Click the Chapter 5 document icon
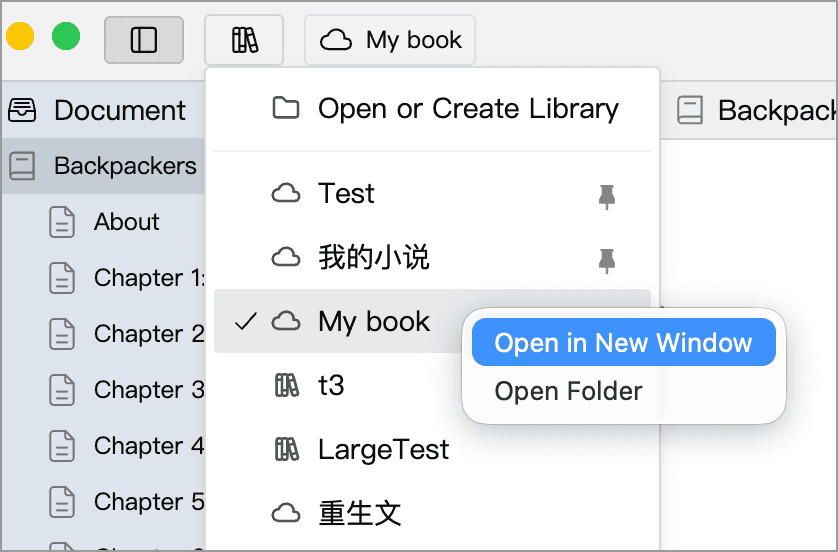838x552 pixels. click(62, 502)
